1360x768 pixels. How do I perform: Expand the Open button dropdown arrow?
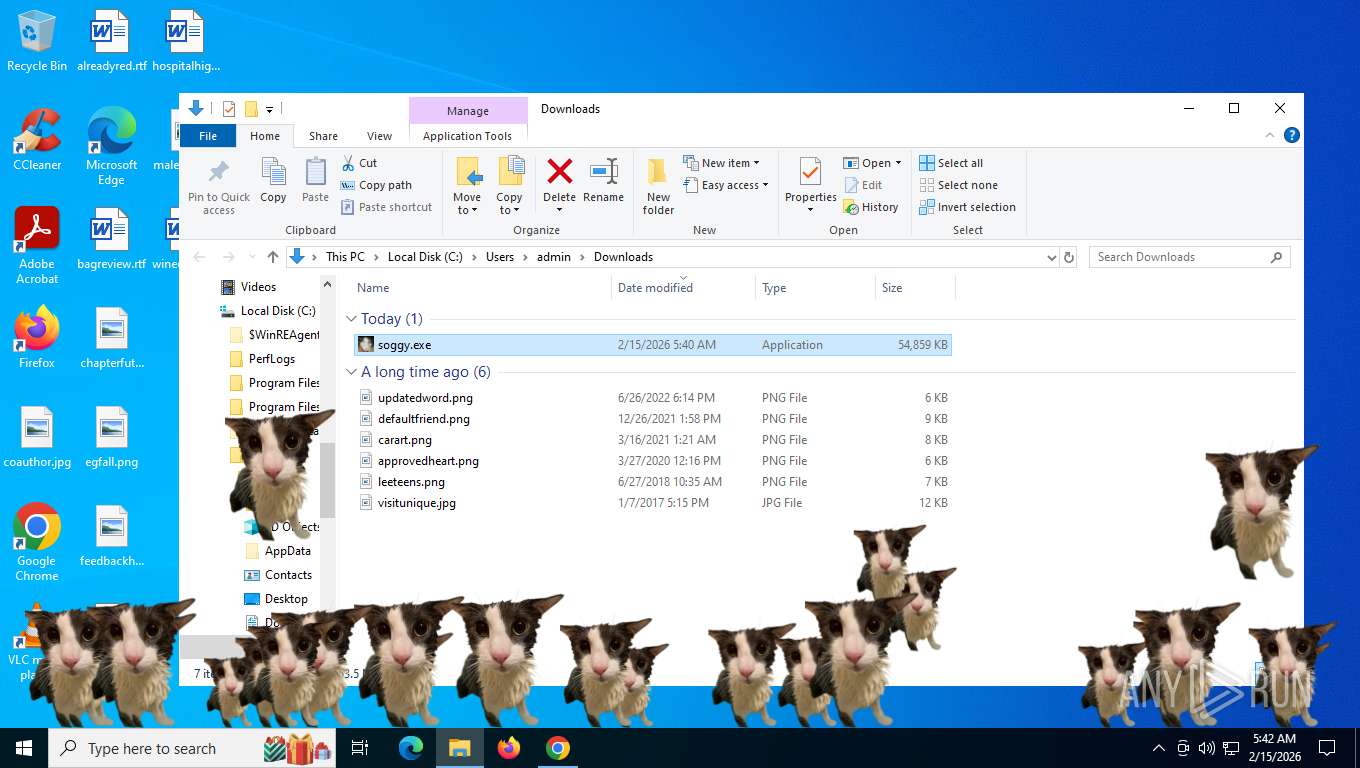pos(898,163)
